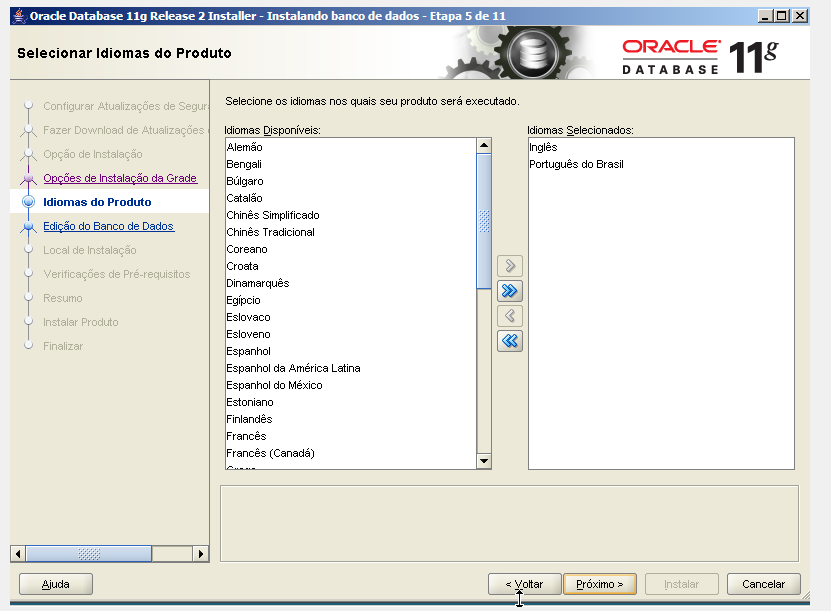Image resolution: width=831 pixels, height=611 pixels.
Task: Open Ajuda help button
Action: 56,584
